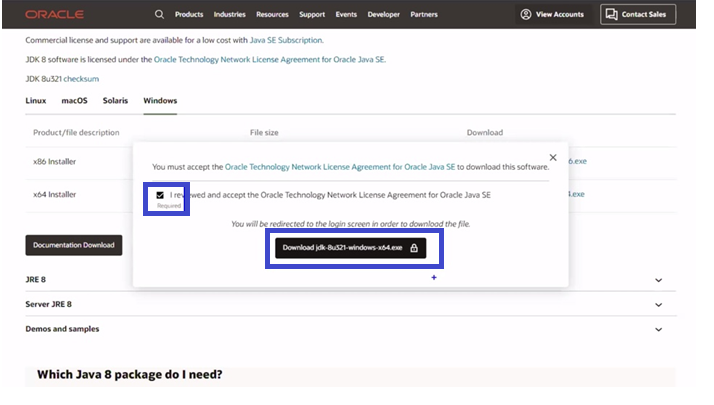Open the Support menu
This screenshot has height=405, width=714.
(x=312, y=15)
